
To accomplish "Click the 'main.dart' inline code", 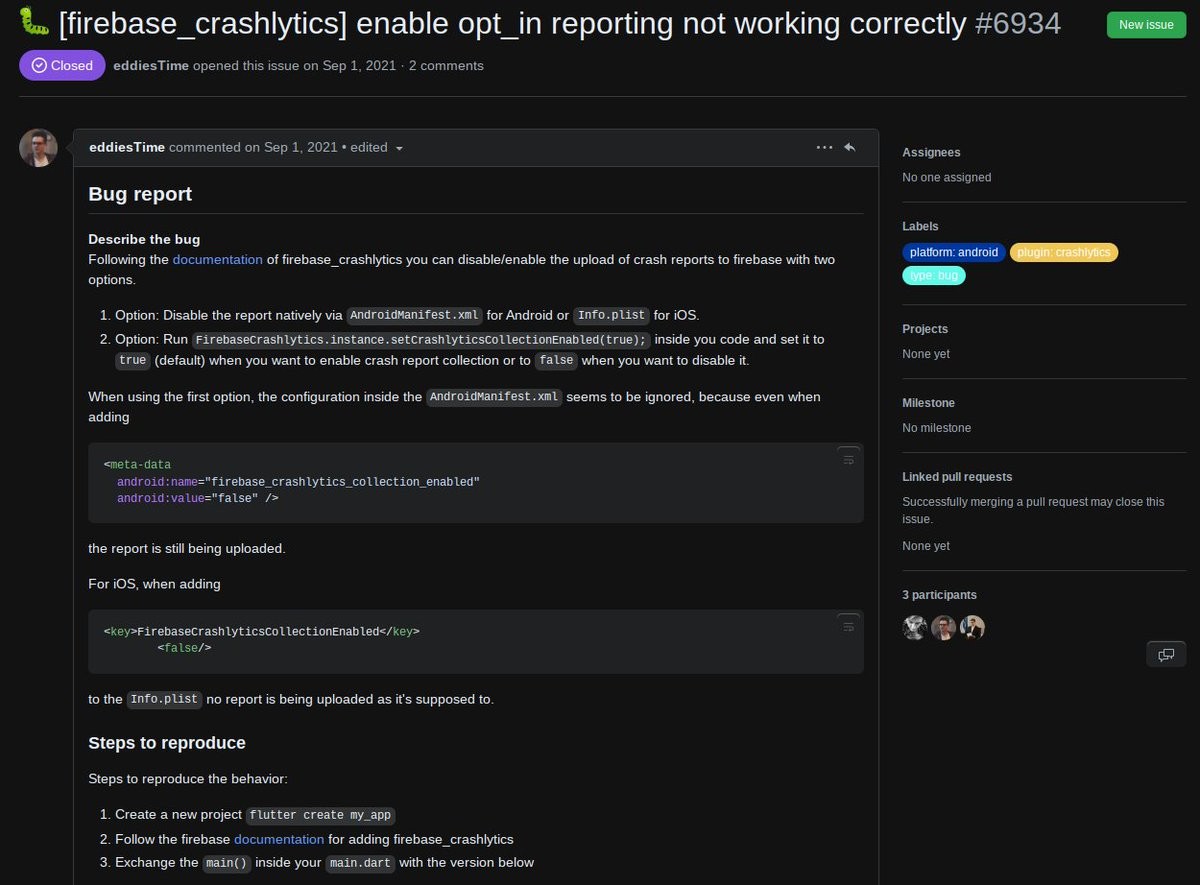I will click(x=360, y=863).
